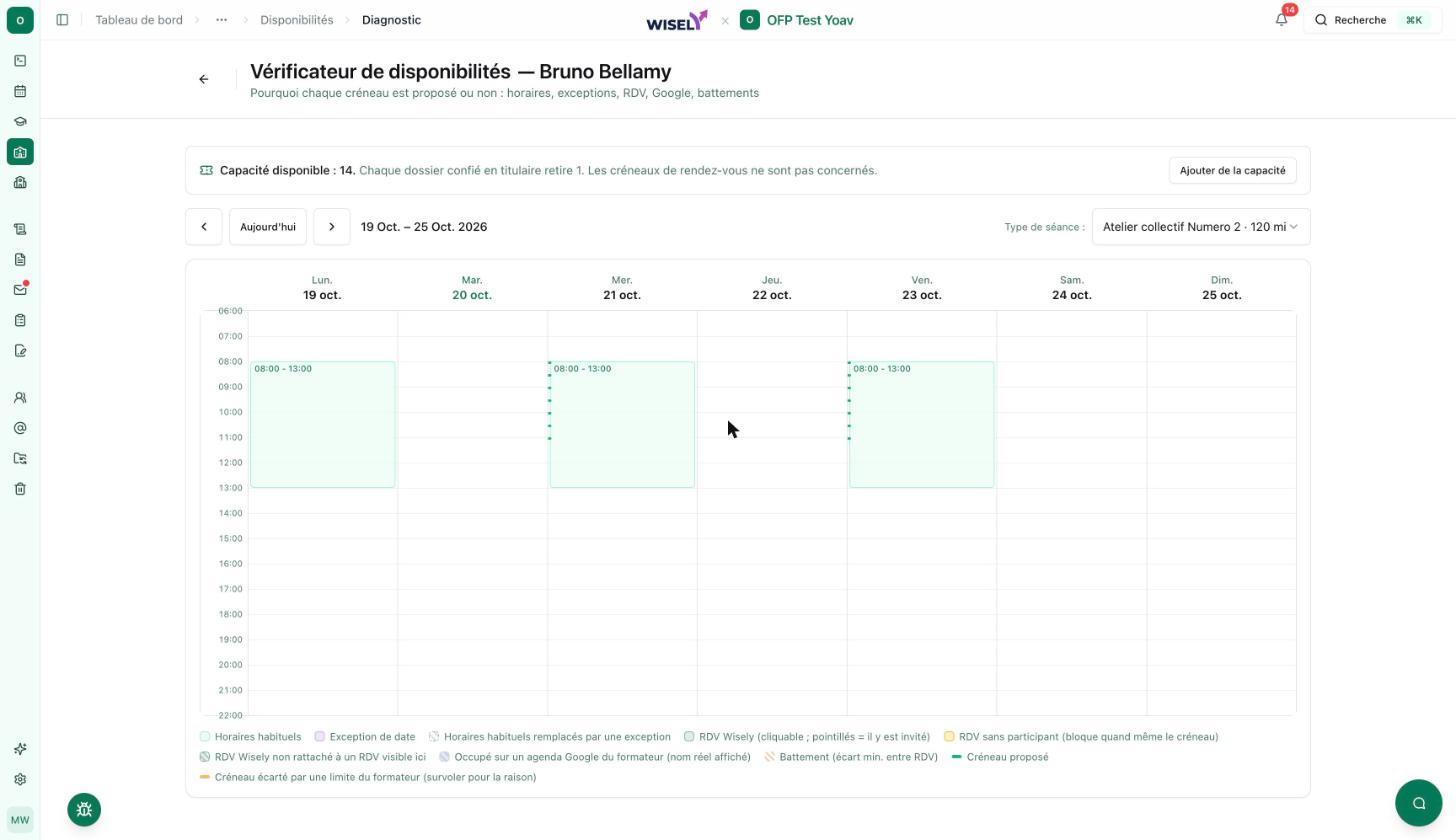1456x840 pixels.
Task: Click Monday 19 oct. 08:00 - 13:00 block
Action: 322,425
